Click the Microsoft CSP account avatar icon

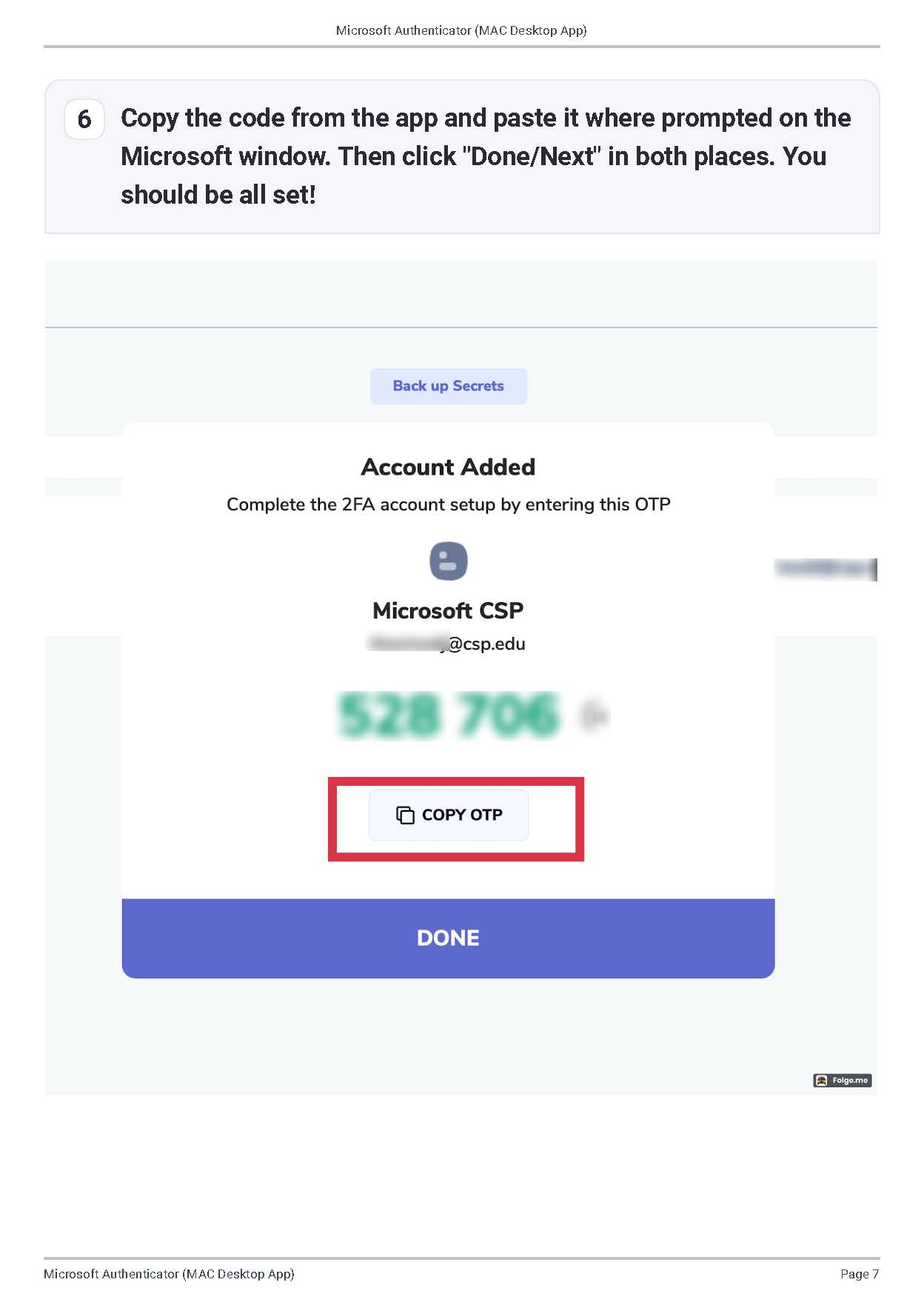448,561
